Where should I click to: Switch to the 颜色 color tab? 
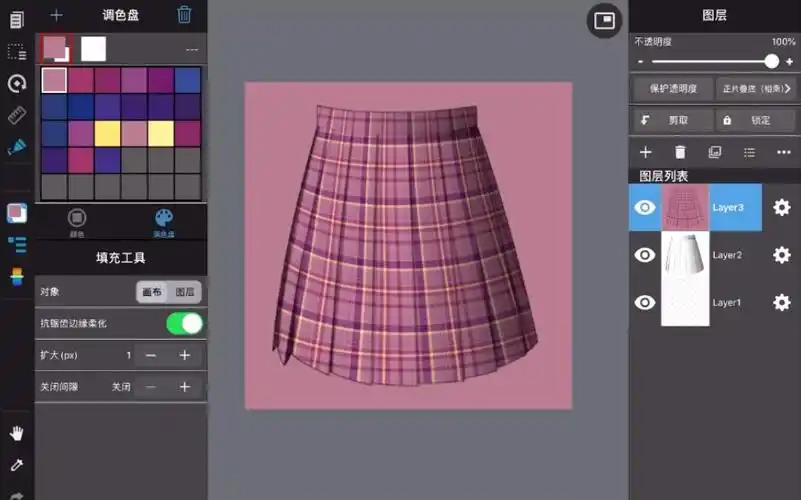click(x=77, y=221)
